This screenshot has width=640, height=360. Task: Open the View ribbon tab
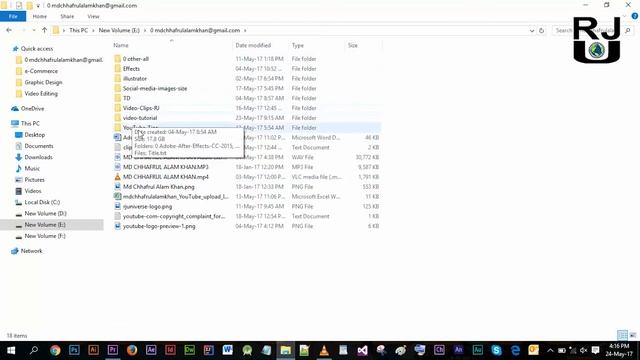click(x=93, y=16)
